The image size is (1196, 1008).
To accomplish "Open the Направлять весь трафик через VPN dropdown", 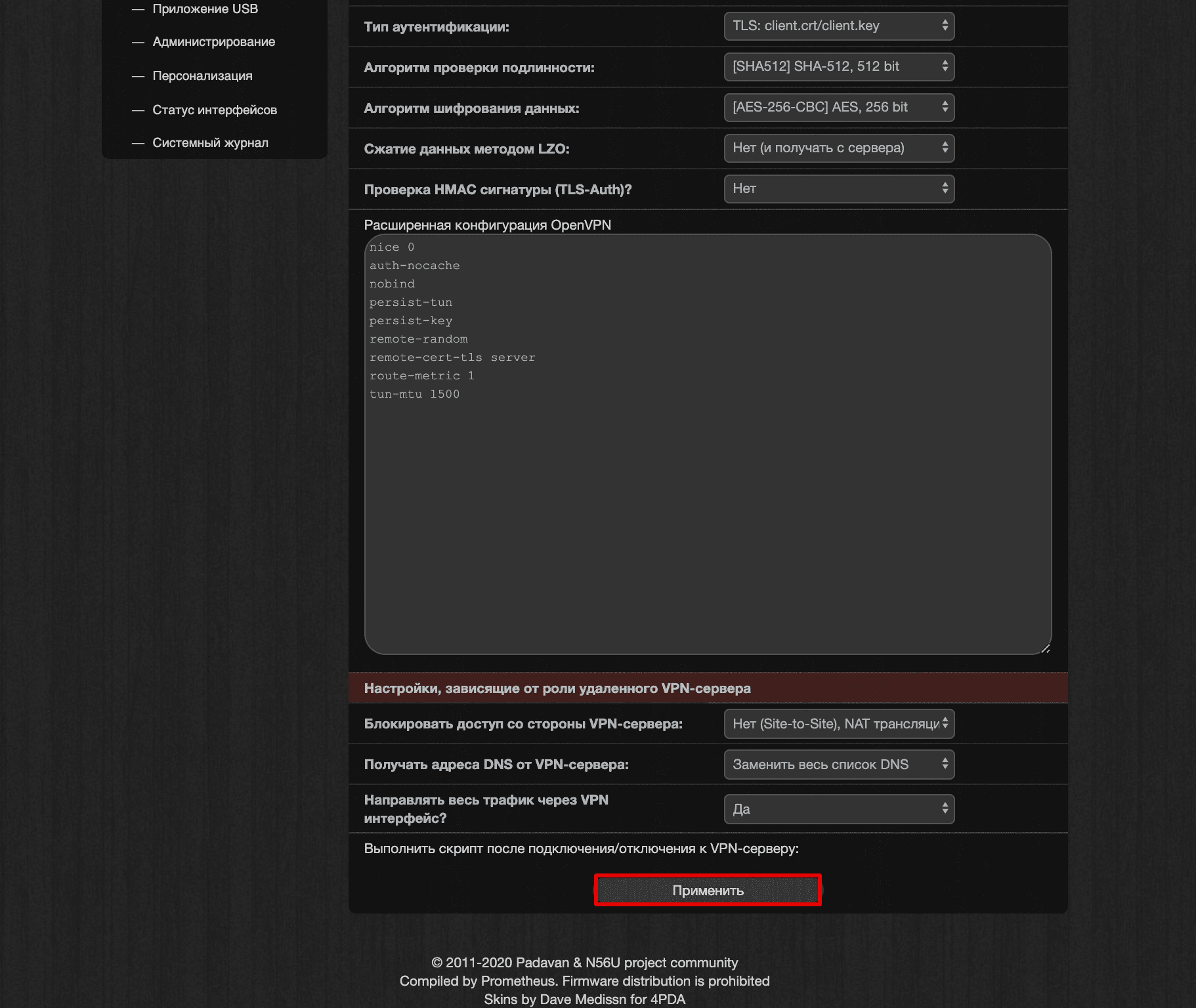I will tap(839, 808).
